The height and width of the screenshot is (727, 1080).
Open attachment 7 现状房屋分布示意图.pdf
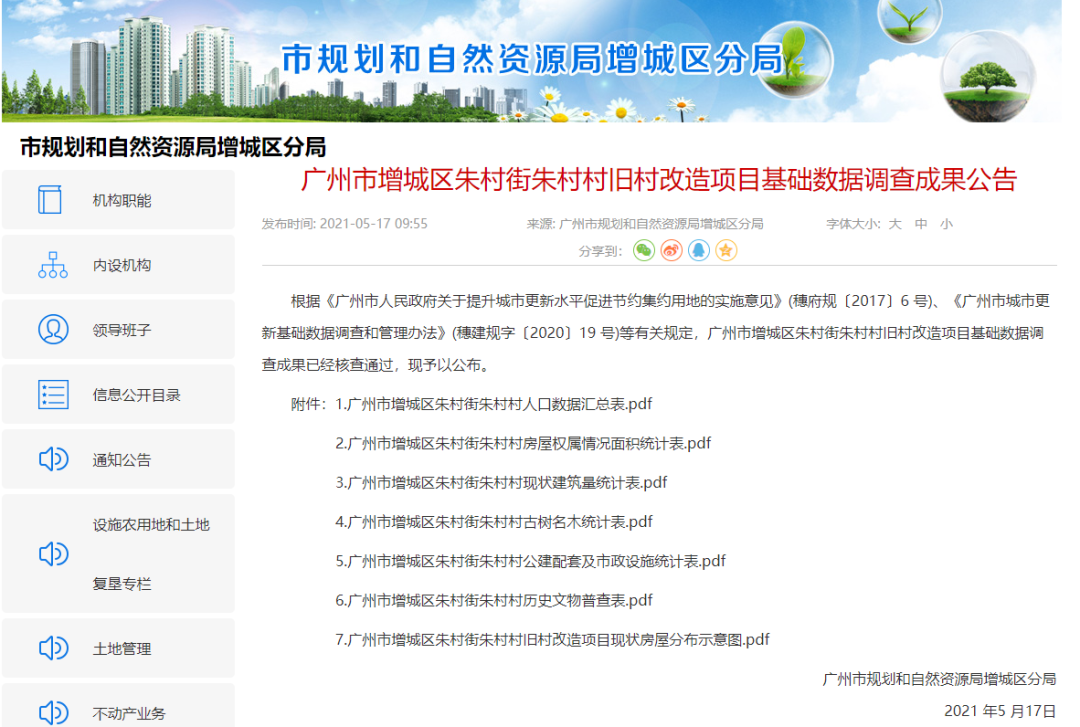pyautogui.click(x=552, y=639)
